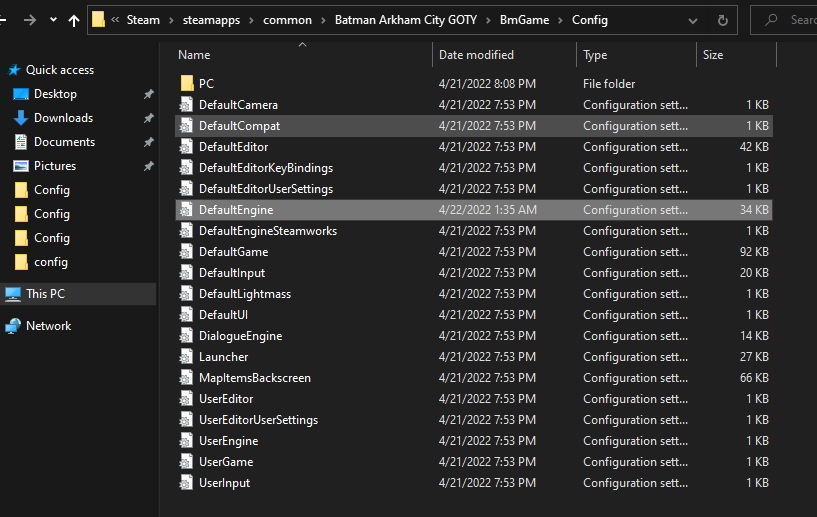Open Downloads in Quick access

pyautogui.click(x=63, y=118)
